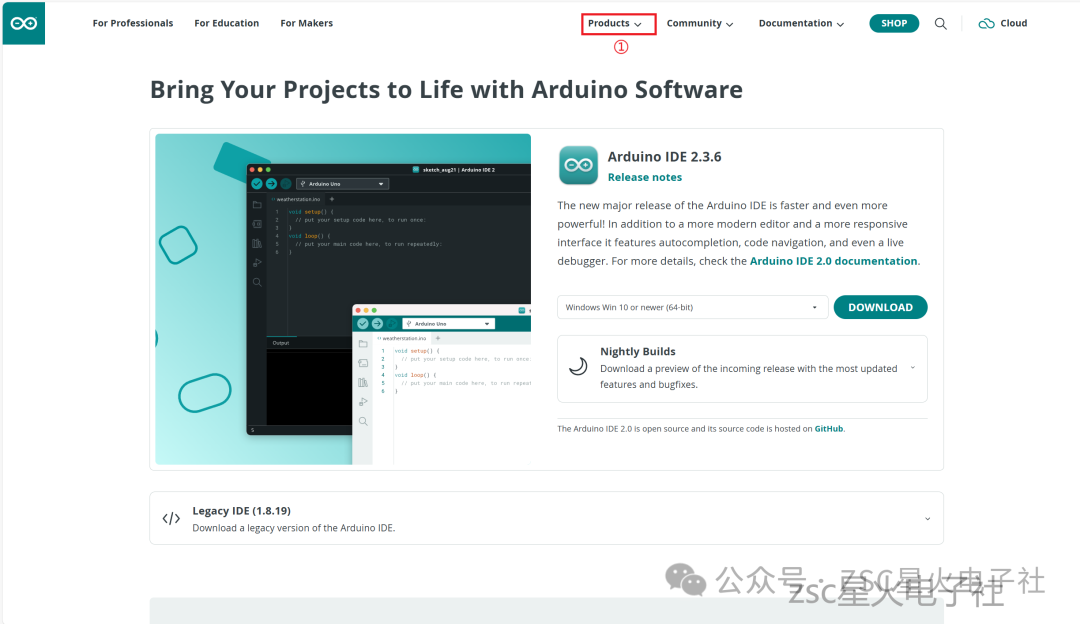Click the SHOP button
Screen dimensions: 1080x624
pos(894,23)
